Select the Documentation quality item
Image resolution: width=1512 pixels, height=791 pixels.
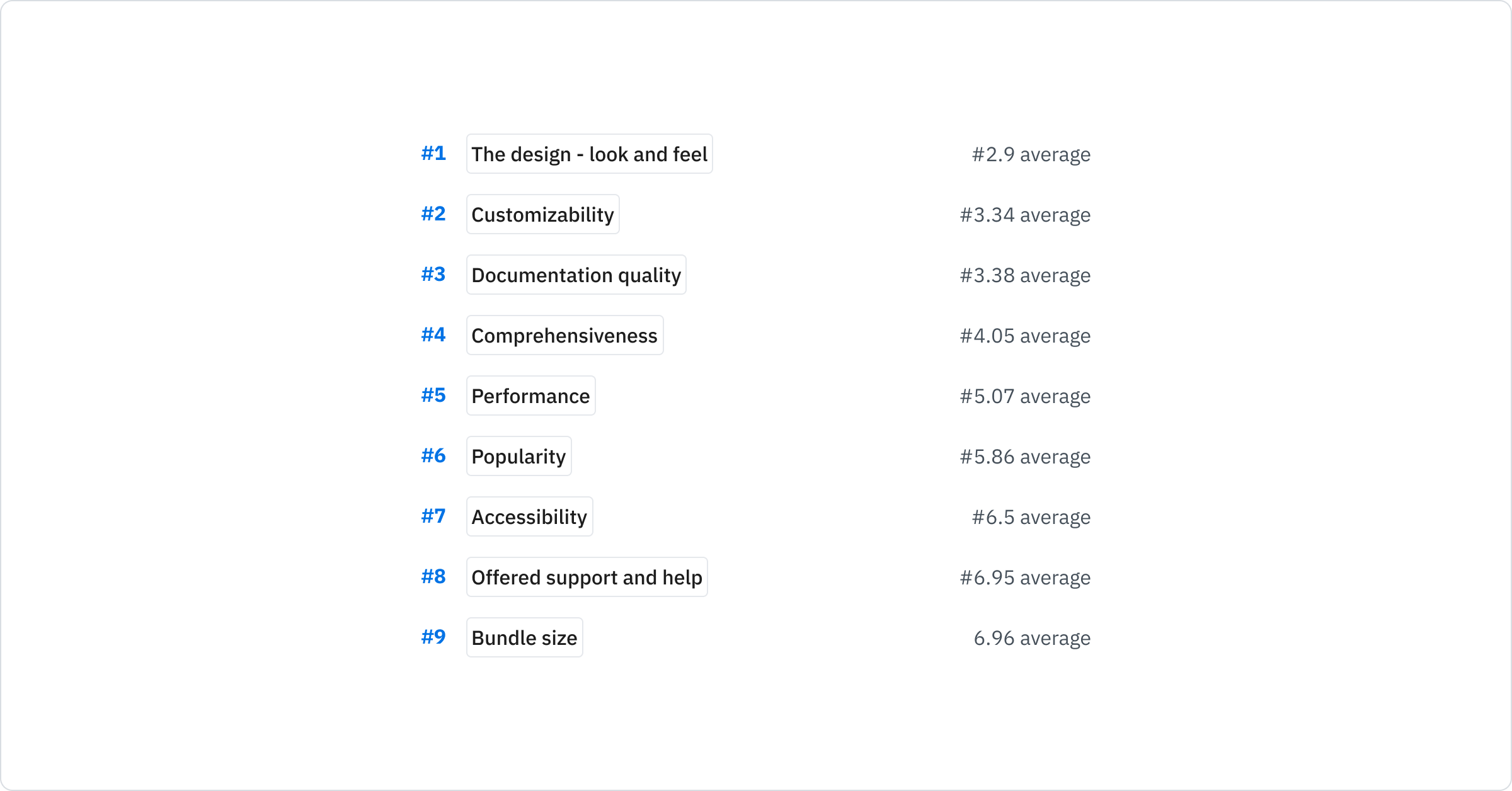(x=576, y=275)
